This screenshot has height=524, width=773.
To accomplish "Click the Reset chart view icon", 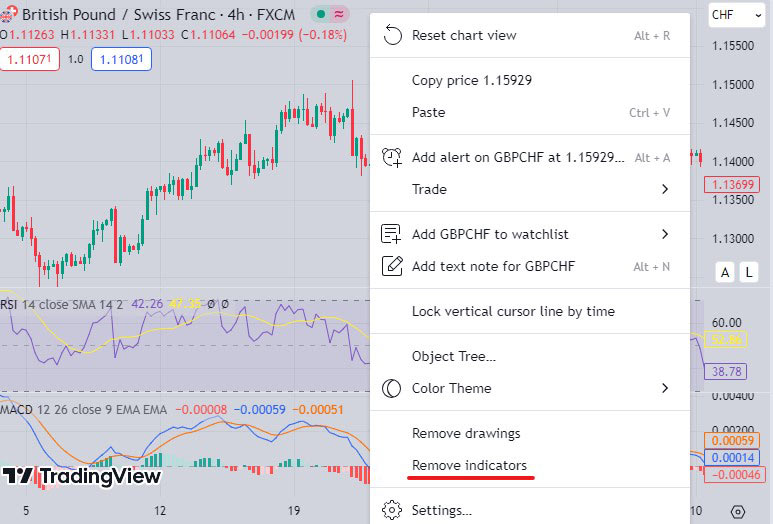I will coord(392,35).
